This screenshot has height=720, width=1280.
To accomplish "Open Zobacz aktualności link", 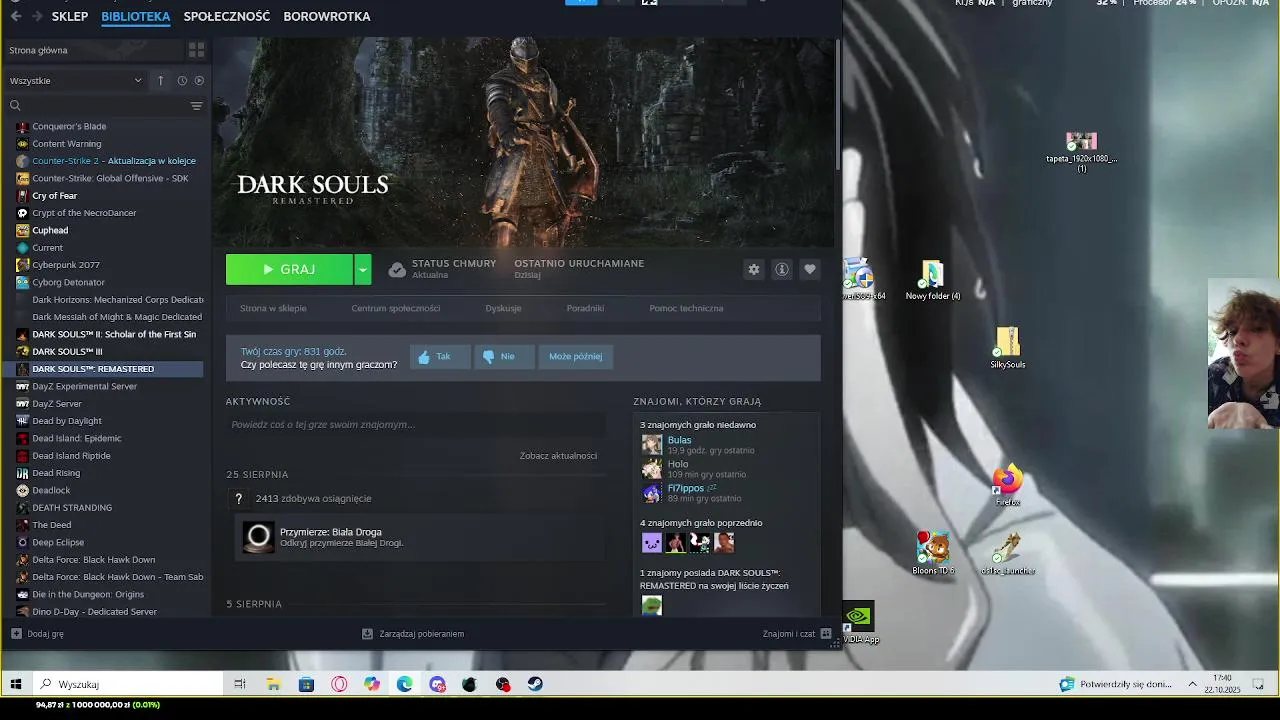I will (x=558, y=456).
